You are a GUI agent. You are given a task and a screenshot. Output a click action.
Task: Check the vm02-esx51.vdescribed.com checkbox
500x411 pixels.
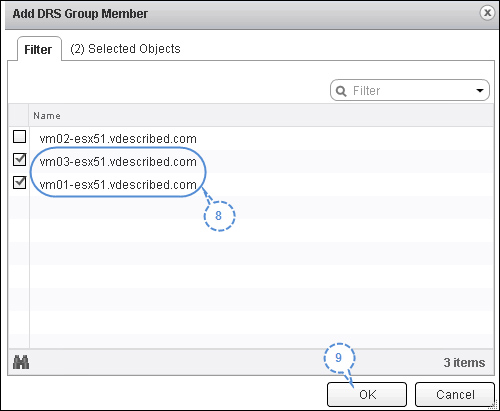click(x=19, y=137)
